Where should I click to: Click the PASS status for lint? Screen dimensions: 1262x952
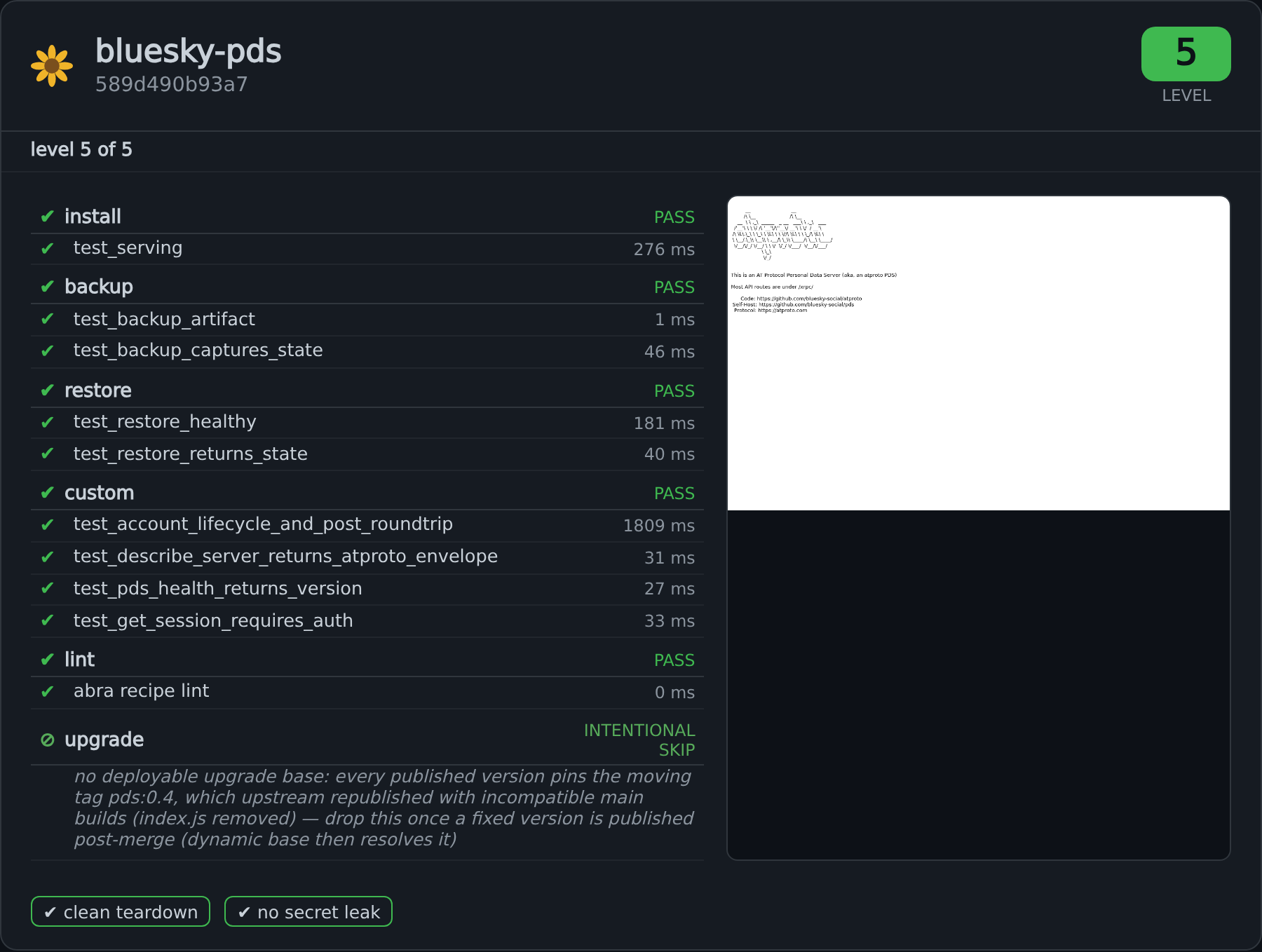click(x=674, y=660)
